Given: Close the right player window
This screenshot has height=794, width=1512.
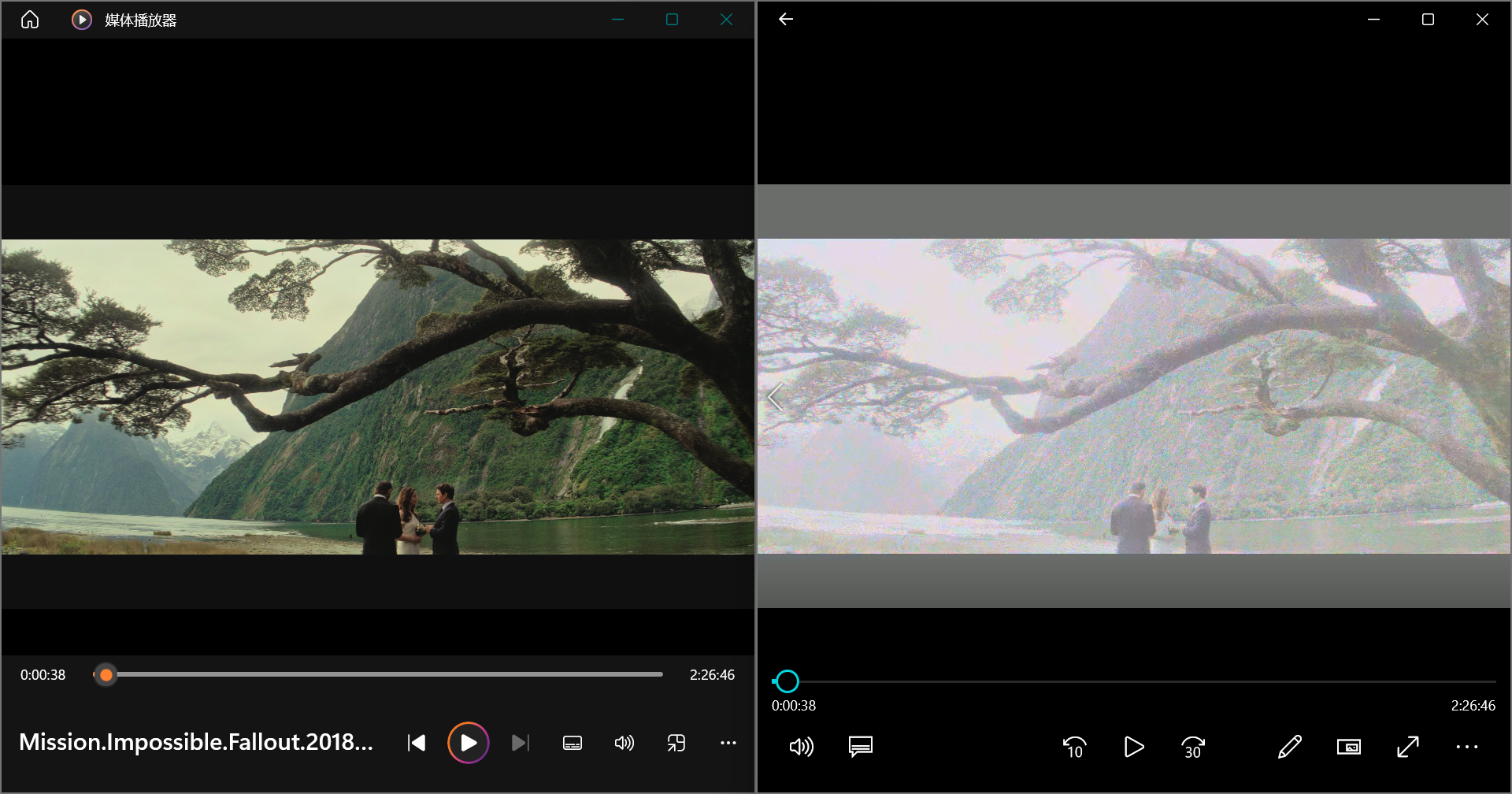Looking at the screenshot, I should tap(1482, 19).
